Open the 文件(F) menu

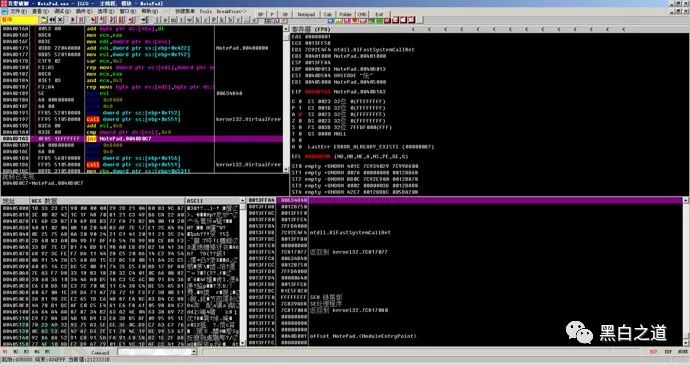(x=18, y=11)
